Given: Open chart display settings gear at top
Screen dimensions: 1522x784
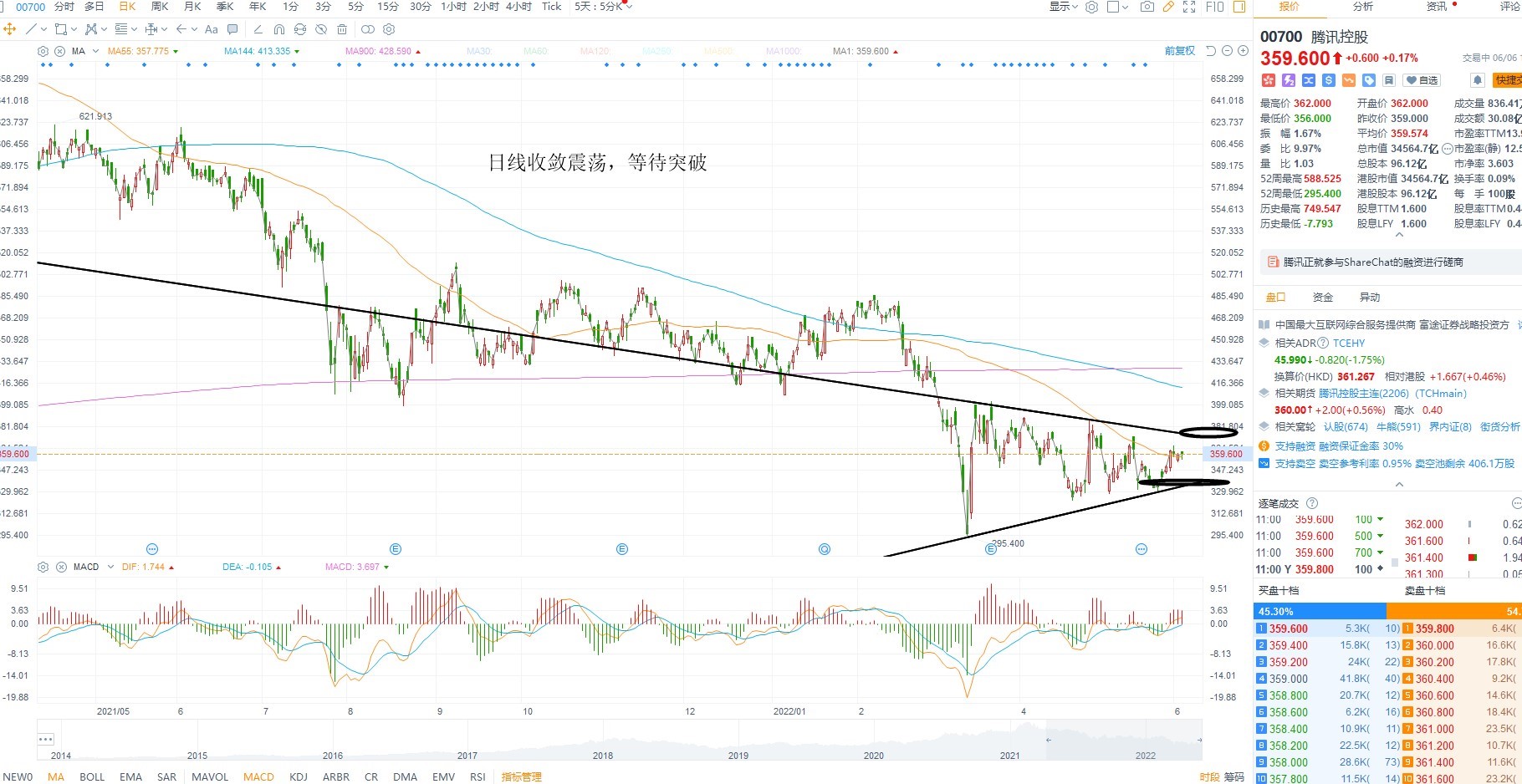Looking at the screenshot, I should (1091, 7).
